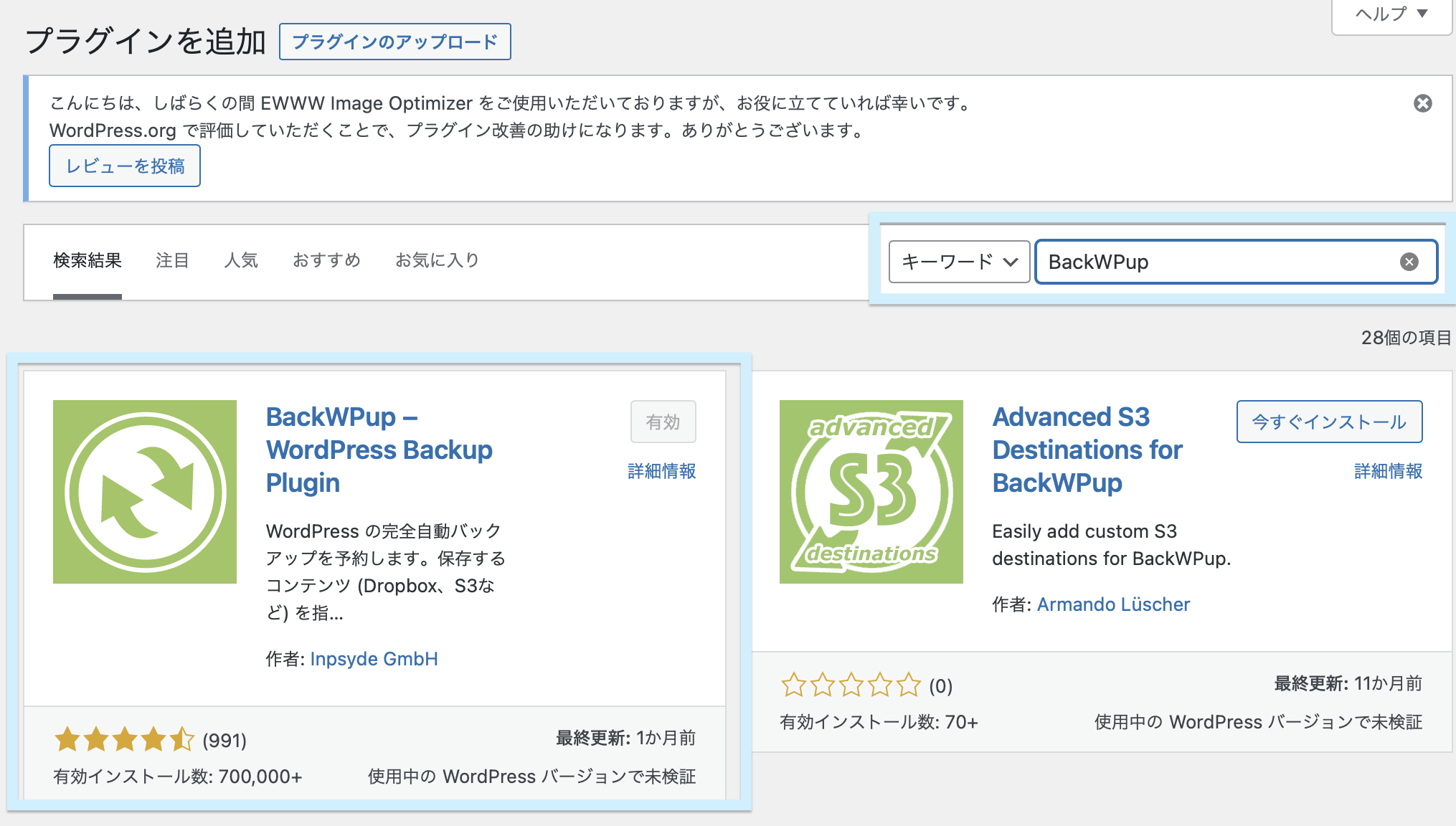Clear the BackWPup search field text
This screenshot has width=1456, height=826.
click(x=1409, y=262)
